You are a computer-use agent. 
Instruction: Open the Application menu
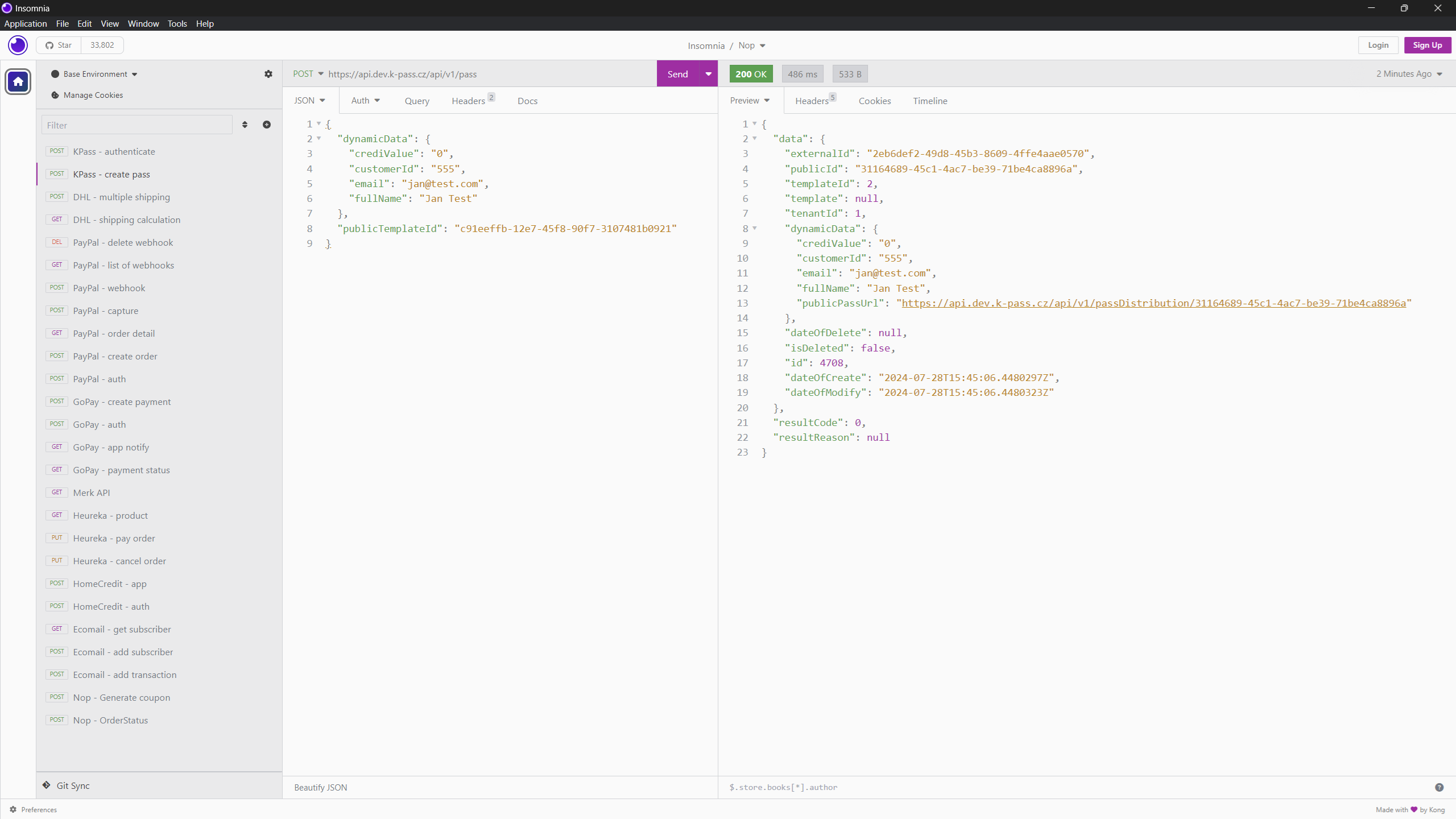[x=26, y=23]
